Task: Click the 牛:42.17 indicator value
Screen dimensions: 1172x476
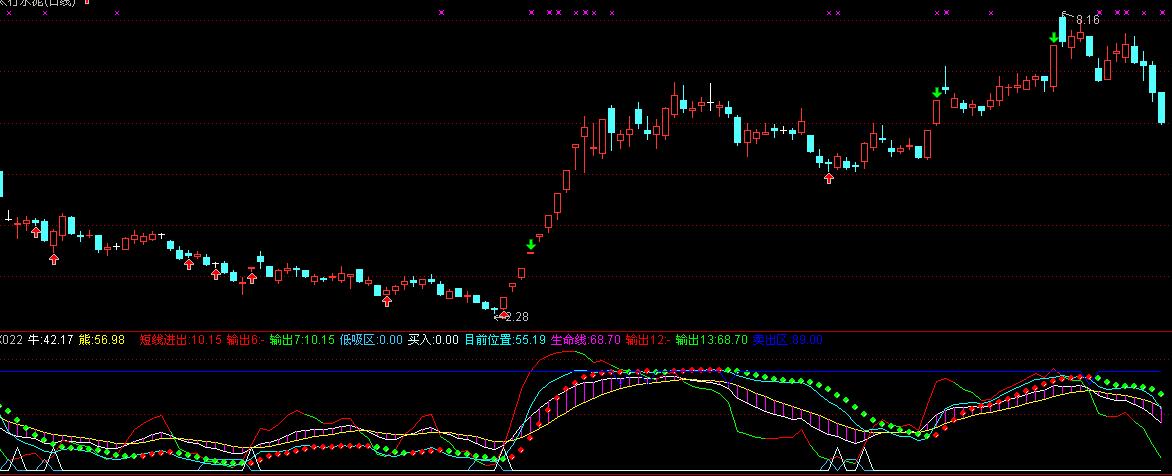Action: coord(51,340)
